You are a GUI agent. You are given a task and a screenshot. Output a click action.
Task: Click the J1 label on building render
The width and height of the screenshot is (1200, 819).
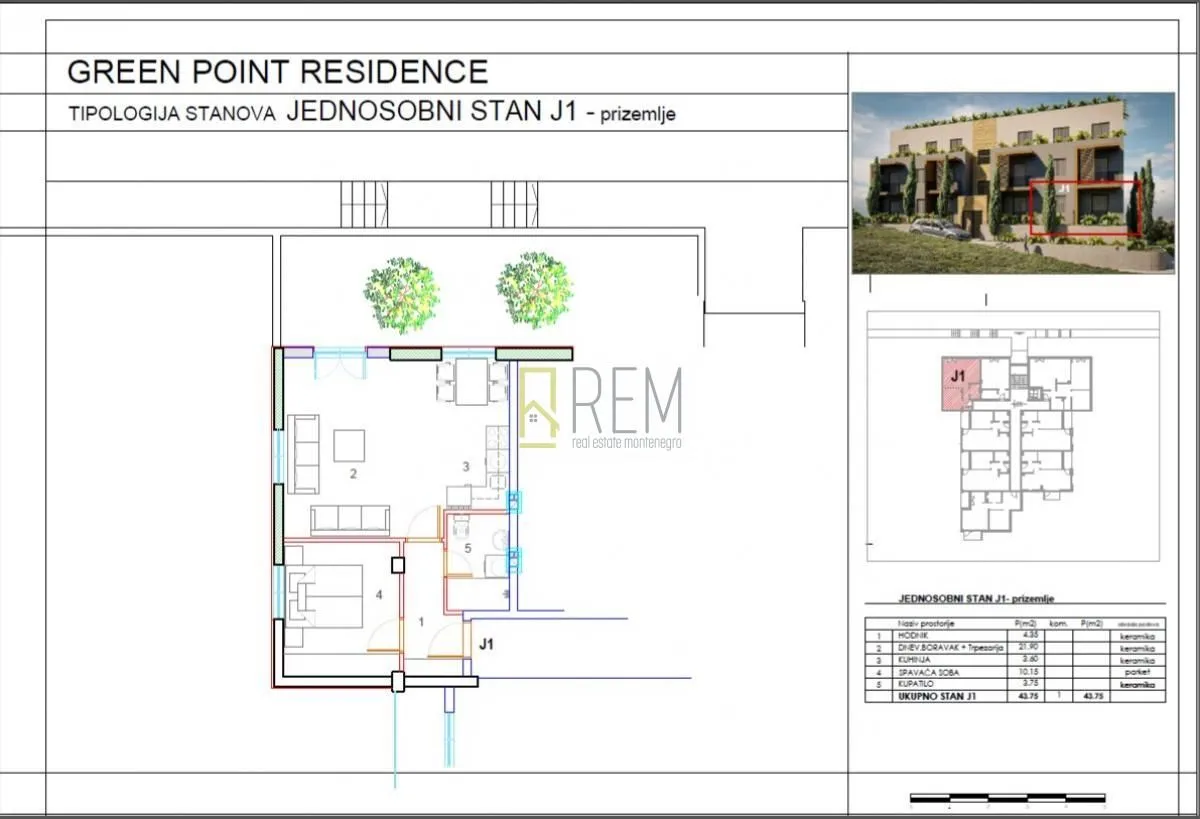click(x=1063, y=187)
